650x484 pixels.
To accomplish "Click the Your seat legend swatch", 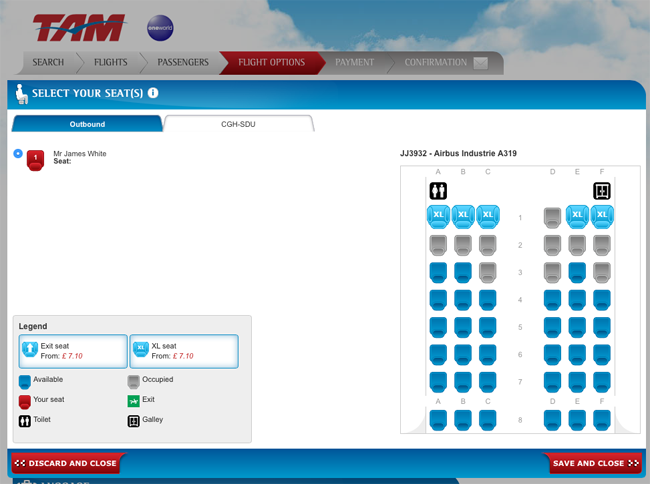I will point(25,401).
